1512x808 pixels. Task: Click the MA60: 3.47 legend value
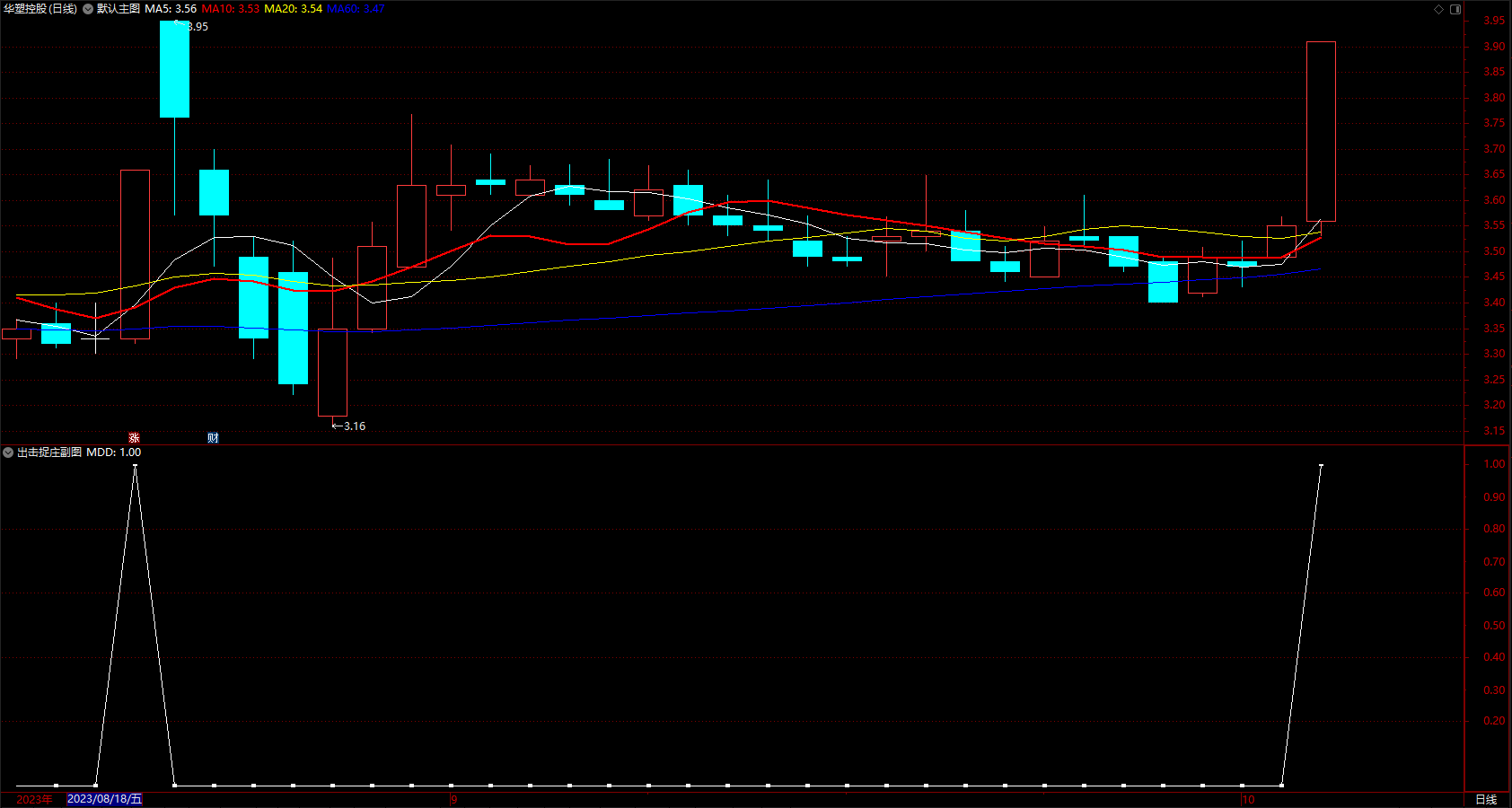coord(356,9)
